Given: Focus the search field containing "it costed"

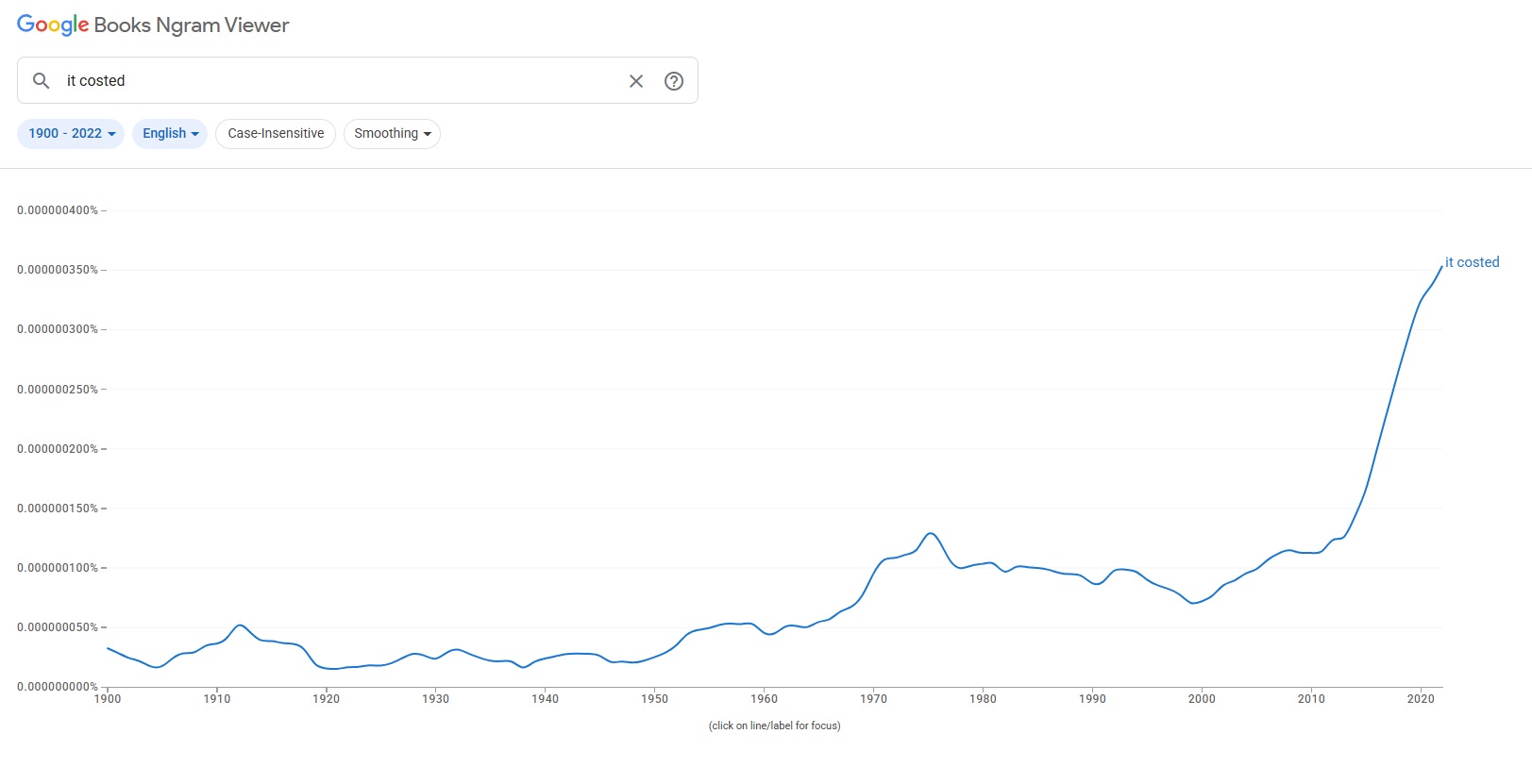Looking at the screenshot, I should 340,81.
